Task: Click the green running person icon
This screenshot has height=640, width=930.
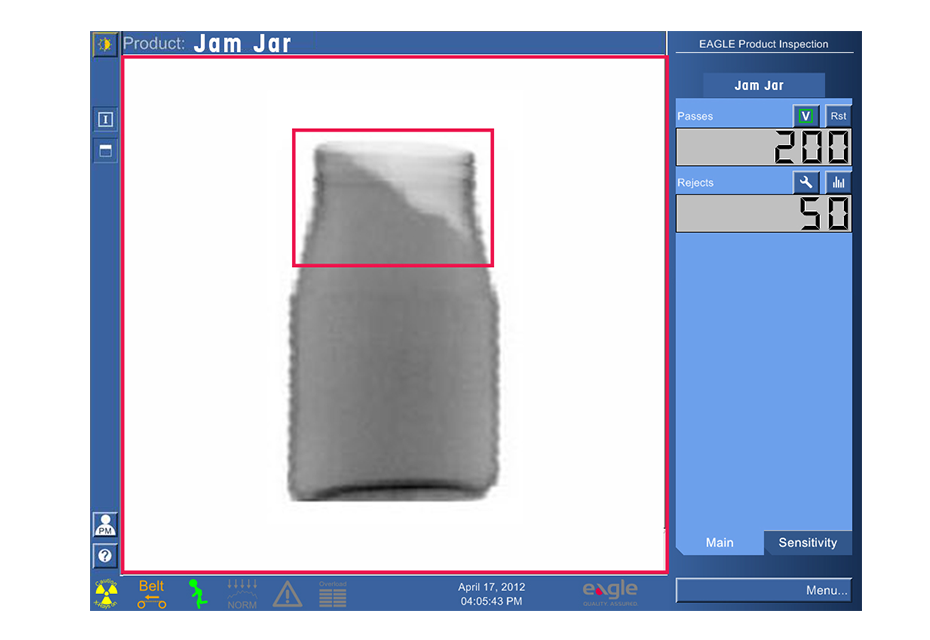Action: [x=199, y=593]
